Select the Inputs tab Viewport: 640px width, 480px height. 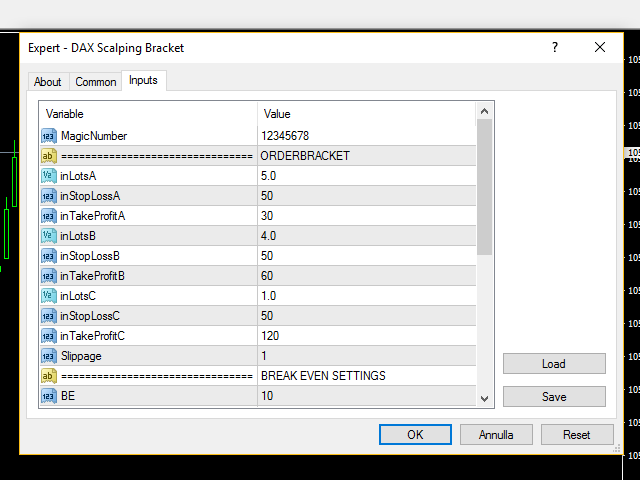143,80
